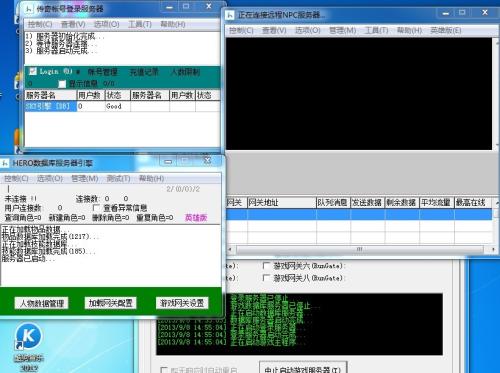Open the 测试(T) menu in HERO database window
500x373 pixels.
118,179
